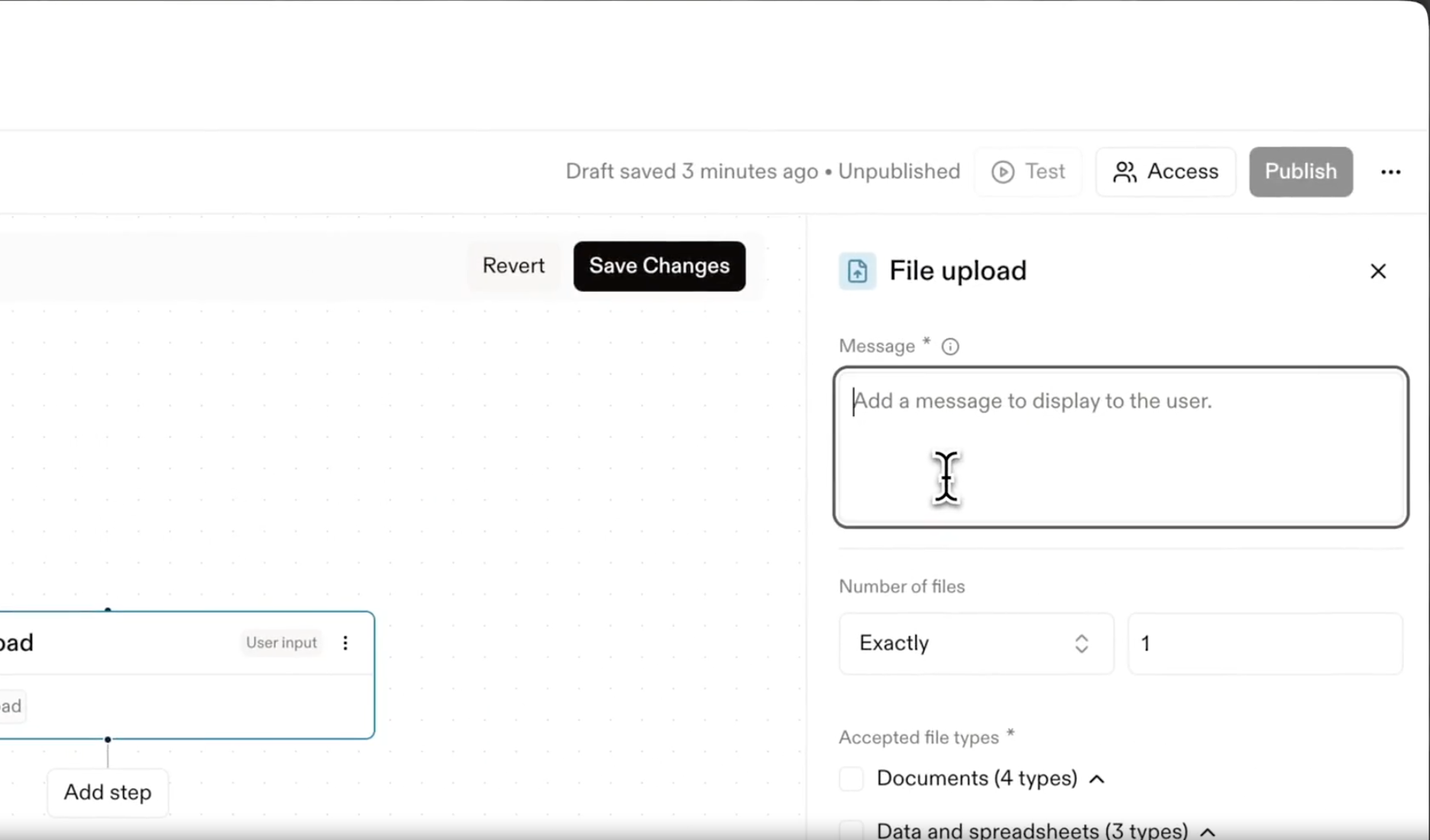Click the bottom connector dot on step card

108,739
